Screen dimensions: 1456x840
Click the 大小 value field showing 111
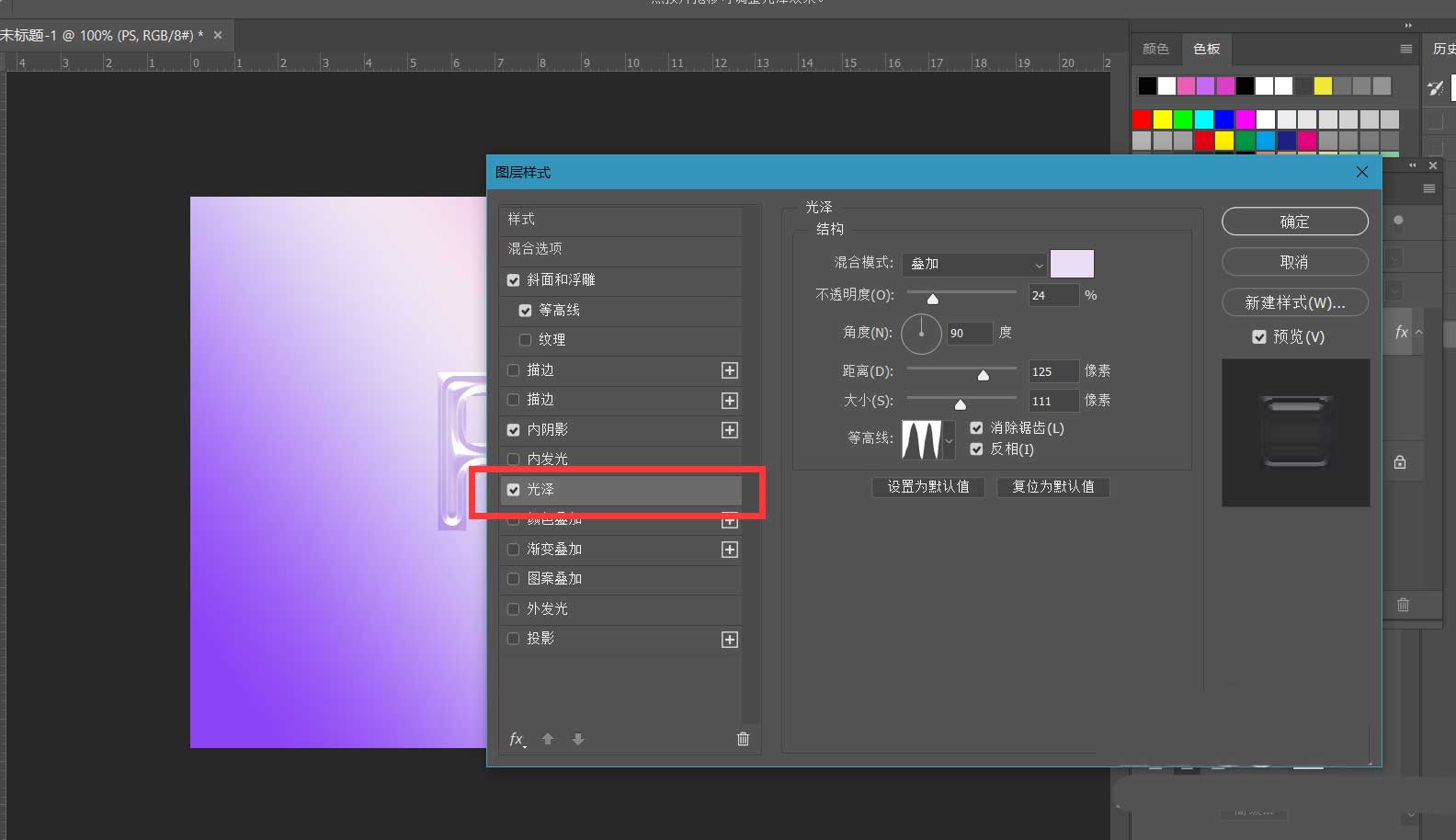pyautogui.click(x=1053, y=401)
